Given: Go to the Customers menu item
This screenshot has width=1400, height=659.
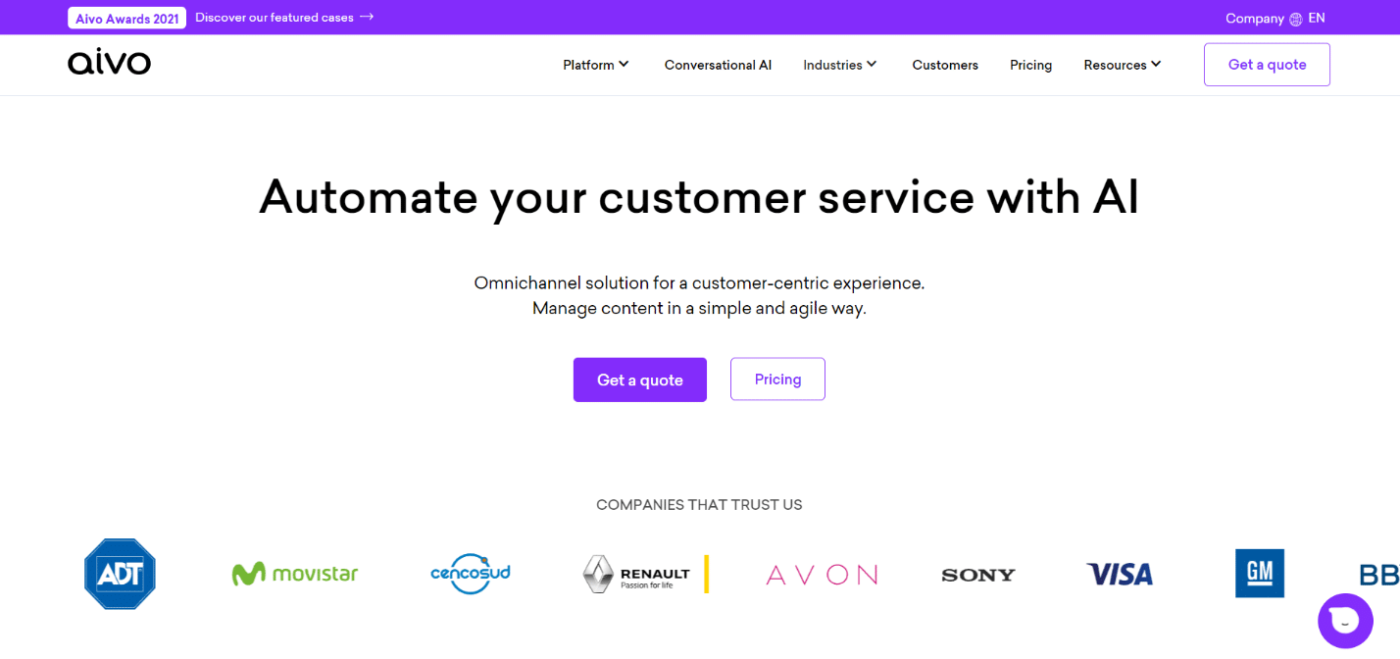Looking at the screenshot, I should 945,65.
